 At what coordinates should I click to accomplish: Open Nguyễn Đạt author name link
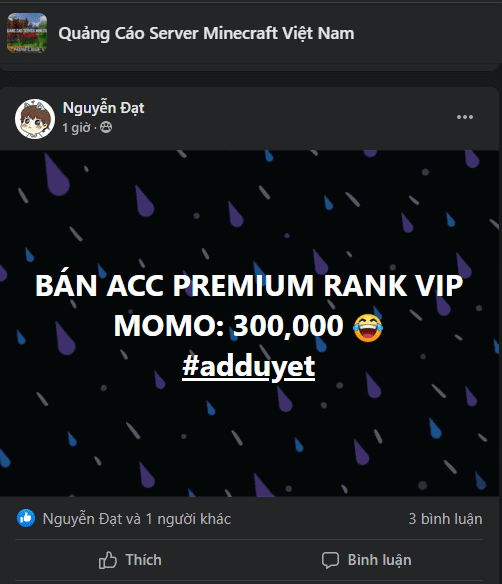point(103,108)
